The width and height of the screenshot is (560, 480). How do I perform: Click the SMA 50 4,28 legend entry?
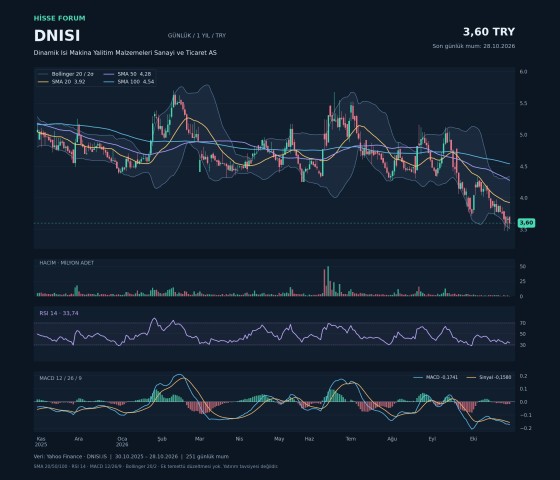click(x=128, y=74)
